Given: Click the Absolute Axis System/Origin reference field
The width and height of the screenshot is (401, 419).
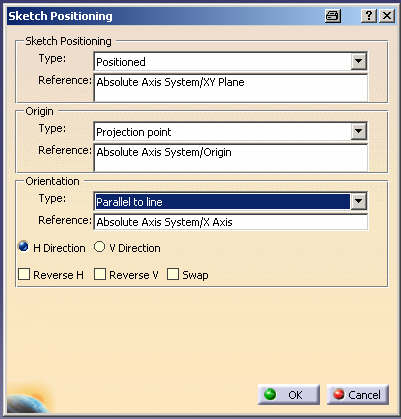Looking at the screenshot, I should click(231, 158).
